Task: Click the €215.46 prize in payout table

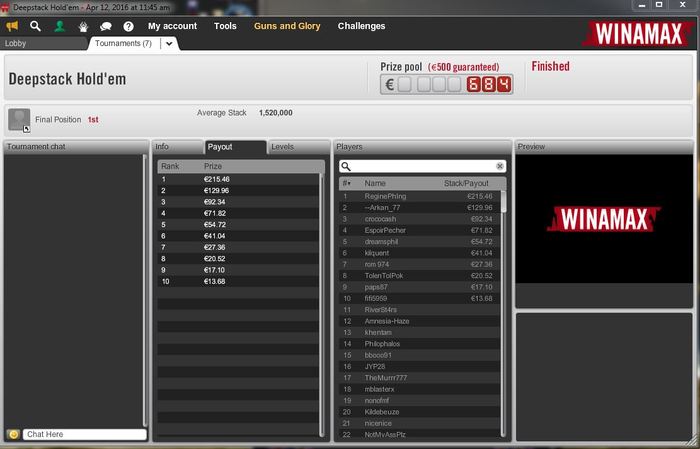Action: click(217, 179)
